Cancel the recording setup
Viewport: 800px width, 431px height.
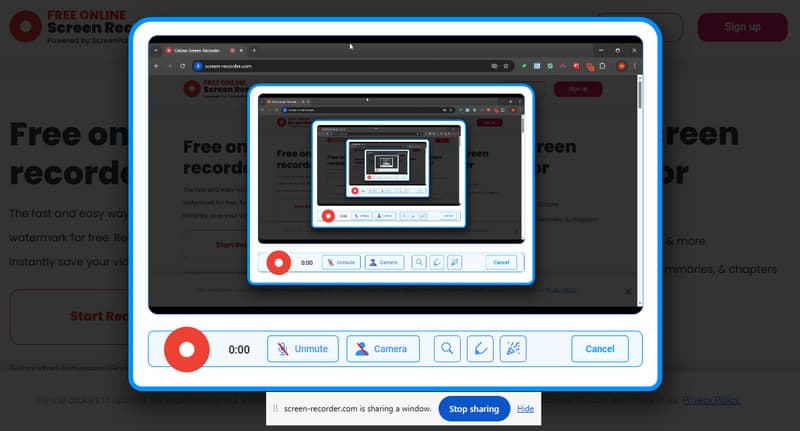tap(599, 349)
